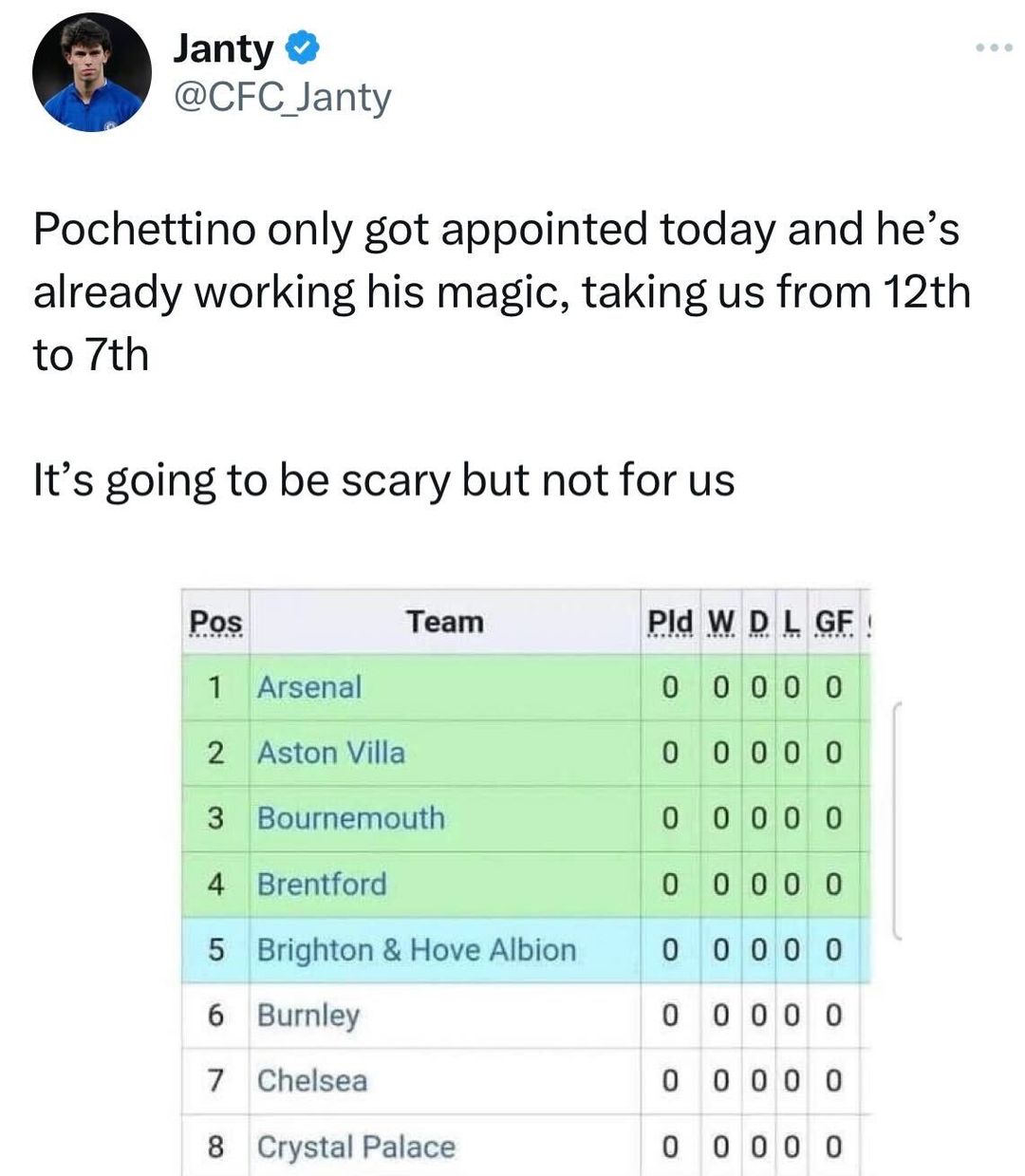Screen dimensions: 1025x1176
Task: Open the league table image
Action: pos(527,881)
